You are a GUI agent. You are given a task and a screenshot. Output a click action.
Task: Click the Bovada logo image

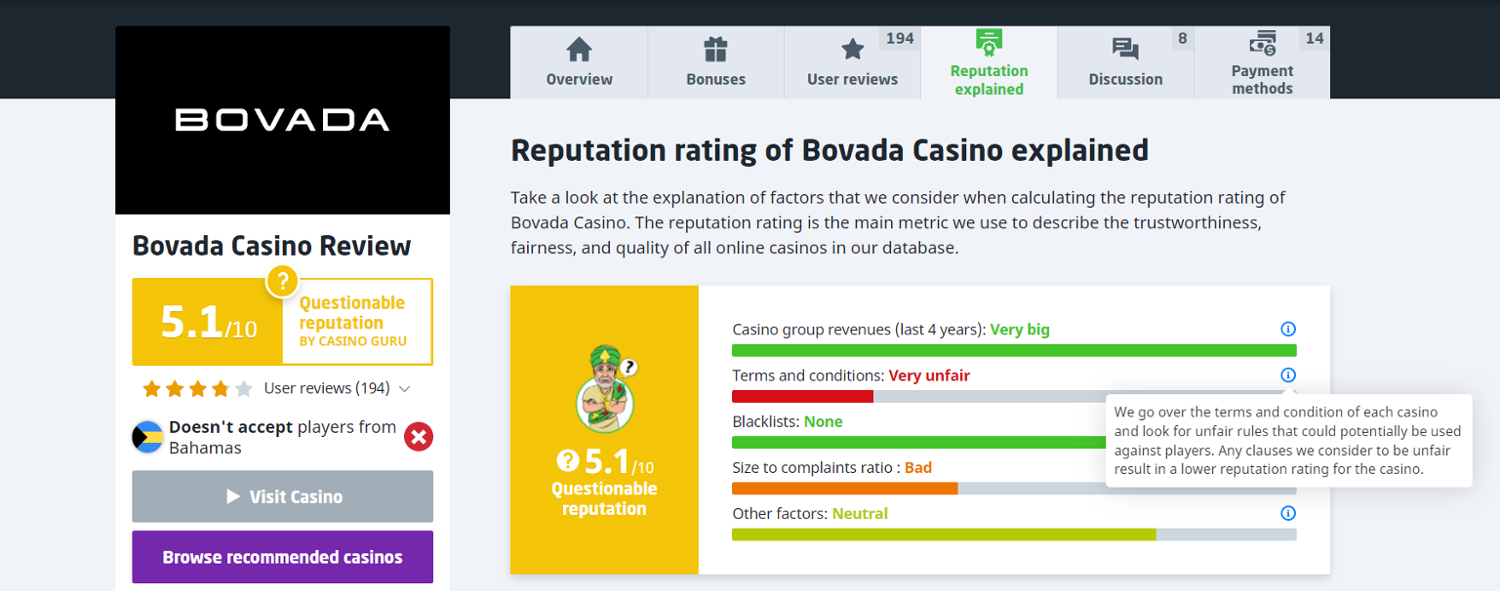tap(282, 120)
